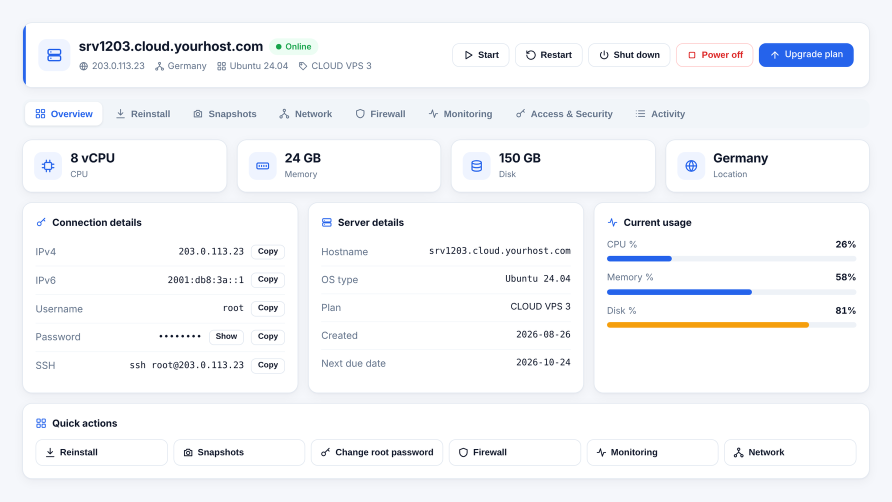Go to the Network tab
The image size is (892, 502).
(305, 114)
